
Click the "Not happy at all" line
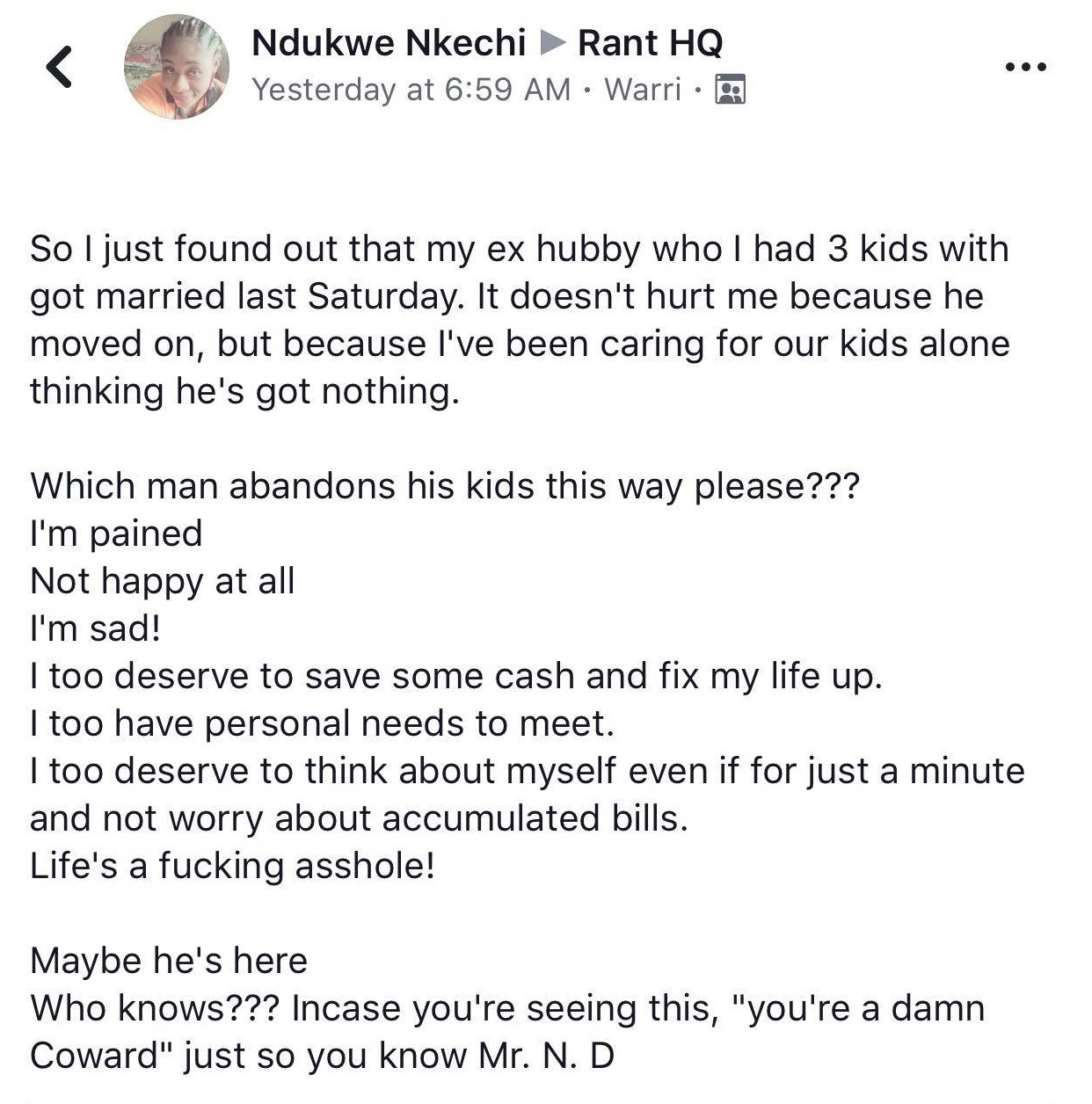pyautogui.click(x=163, y=581)
